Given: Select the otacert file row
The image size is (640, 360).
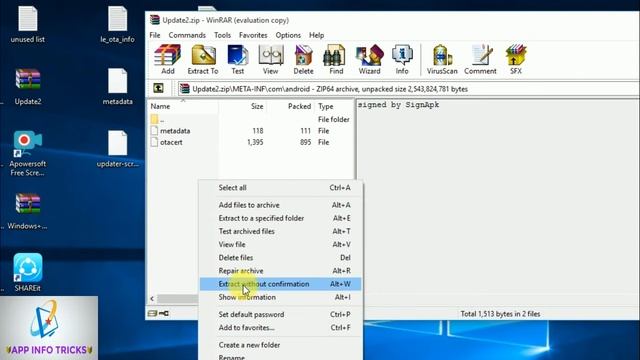Looking at the screenshot, I should 251,142.
